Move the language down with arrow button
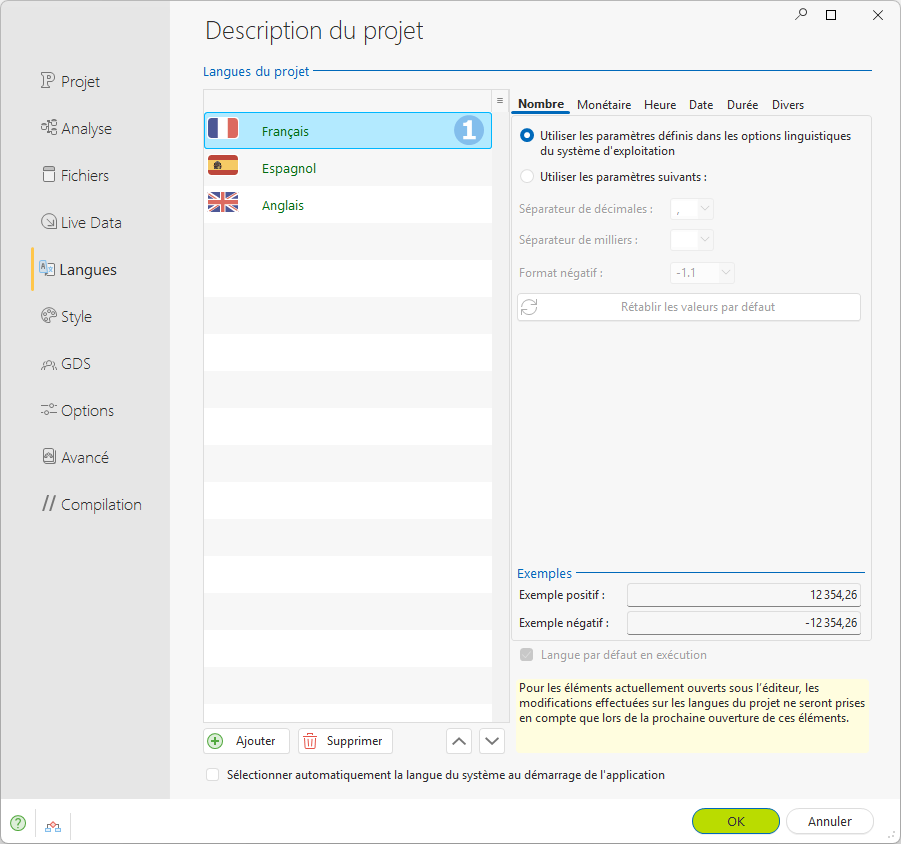The image size is (901, 844). point(492,741)
